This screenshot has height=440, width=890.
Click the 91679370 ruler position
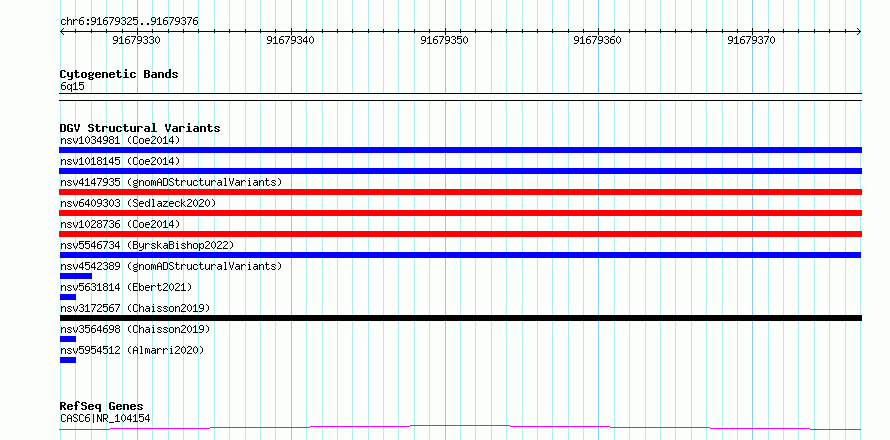click(x=752, y=40)
